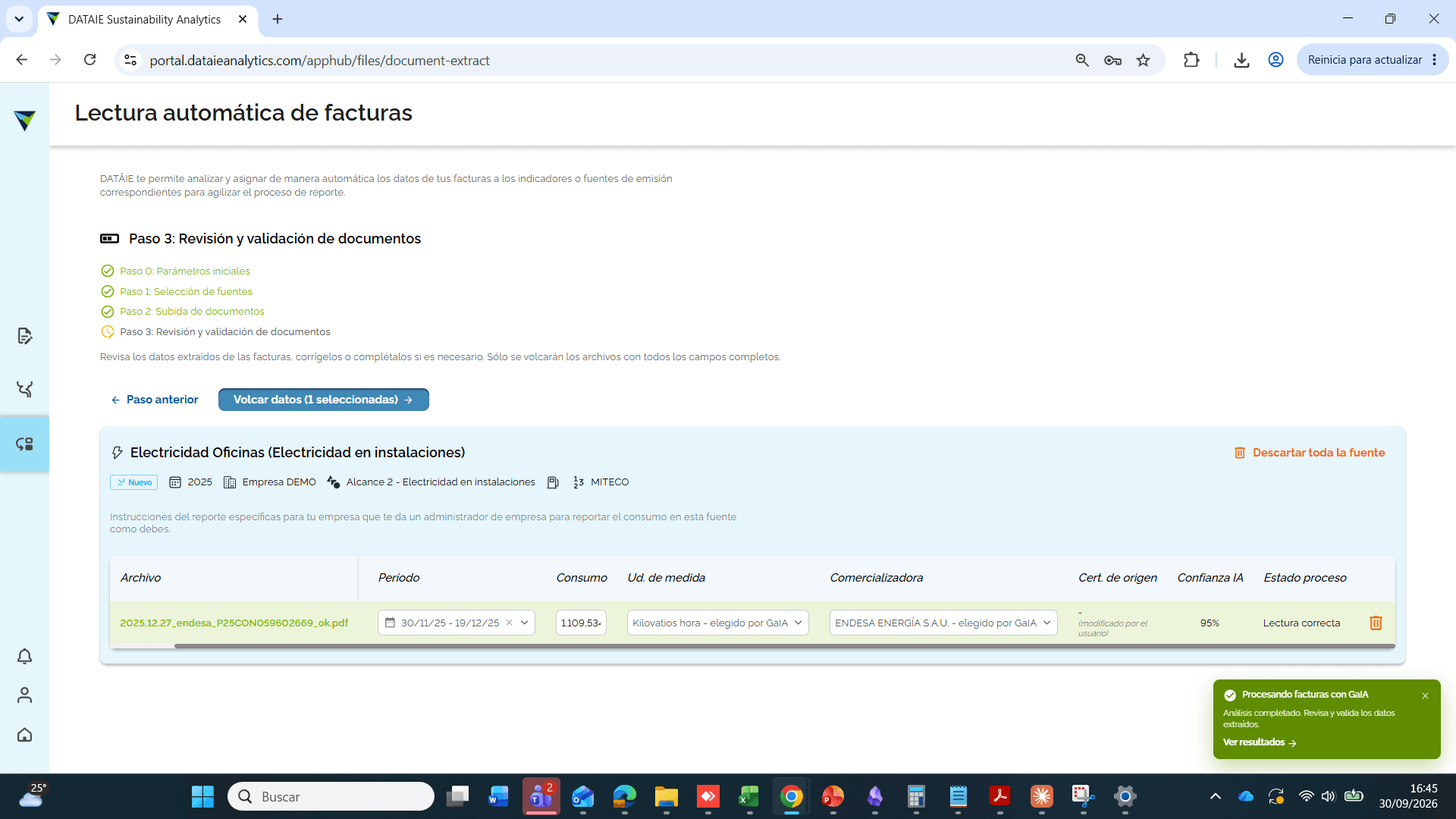The width and height of the screenshot is (1456, 819).
Task: Bookmark this page with star icon
Action: 1143,60
